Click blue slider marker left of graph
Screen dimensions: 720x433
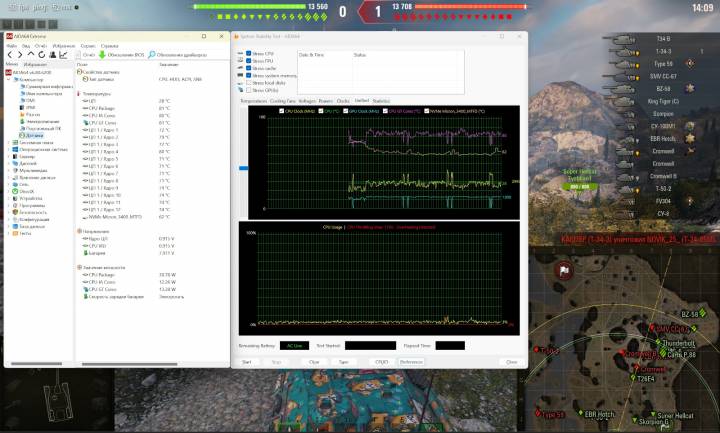[243, 168]
